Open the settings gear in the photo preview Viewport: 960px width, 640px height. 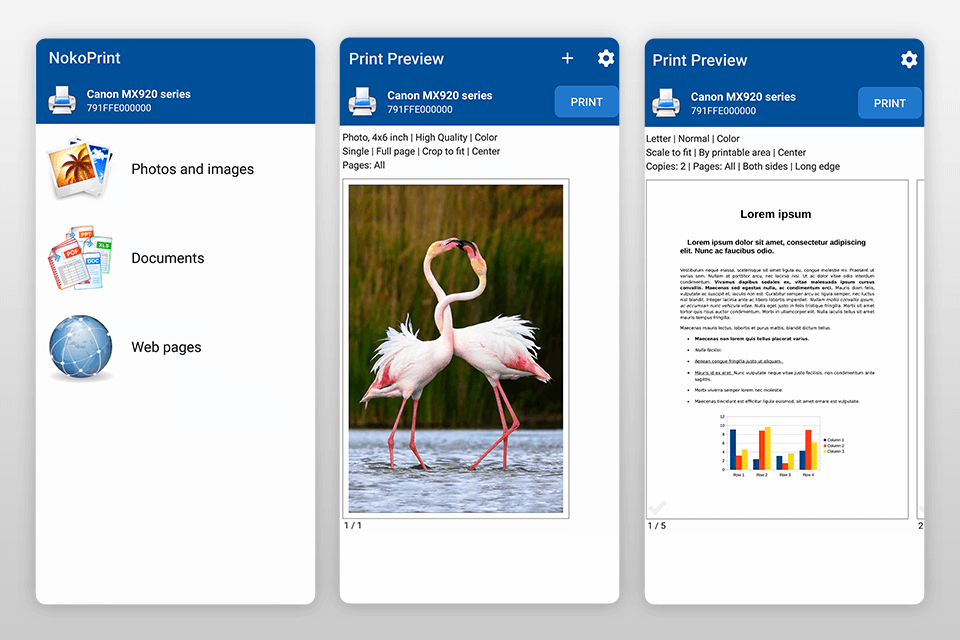click(x=606, y=58)
